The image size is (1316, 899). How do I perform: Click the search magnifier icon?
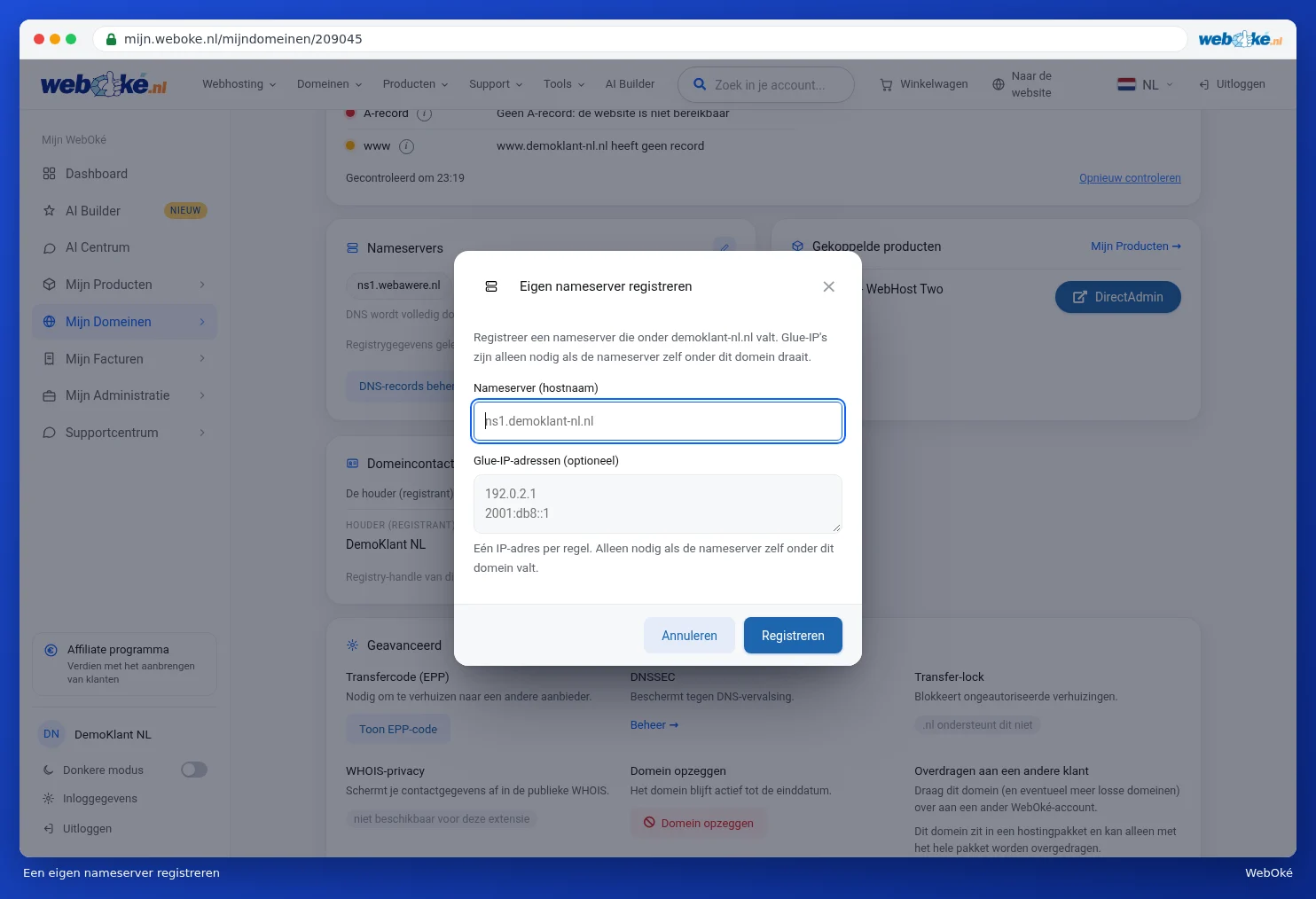700,84
